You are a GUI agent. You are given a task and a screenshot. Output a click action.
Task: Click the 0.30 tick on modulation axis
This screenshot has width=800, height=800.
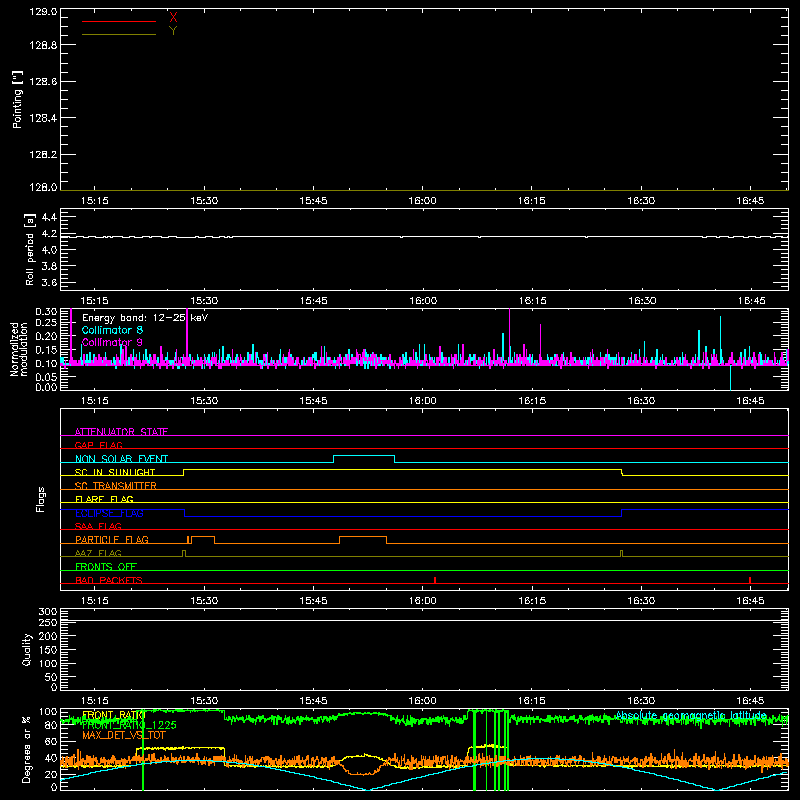click(46, 312)
